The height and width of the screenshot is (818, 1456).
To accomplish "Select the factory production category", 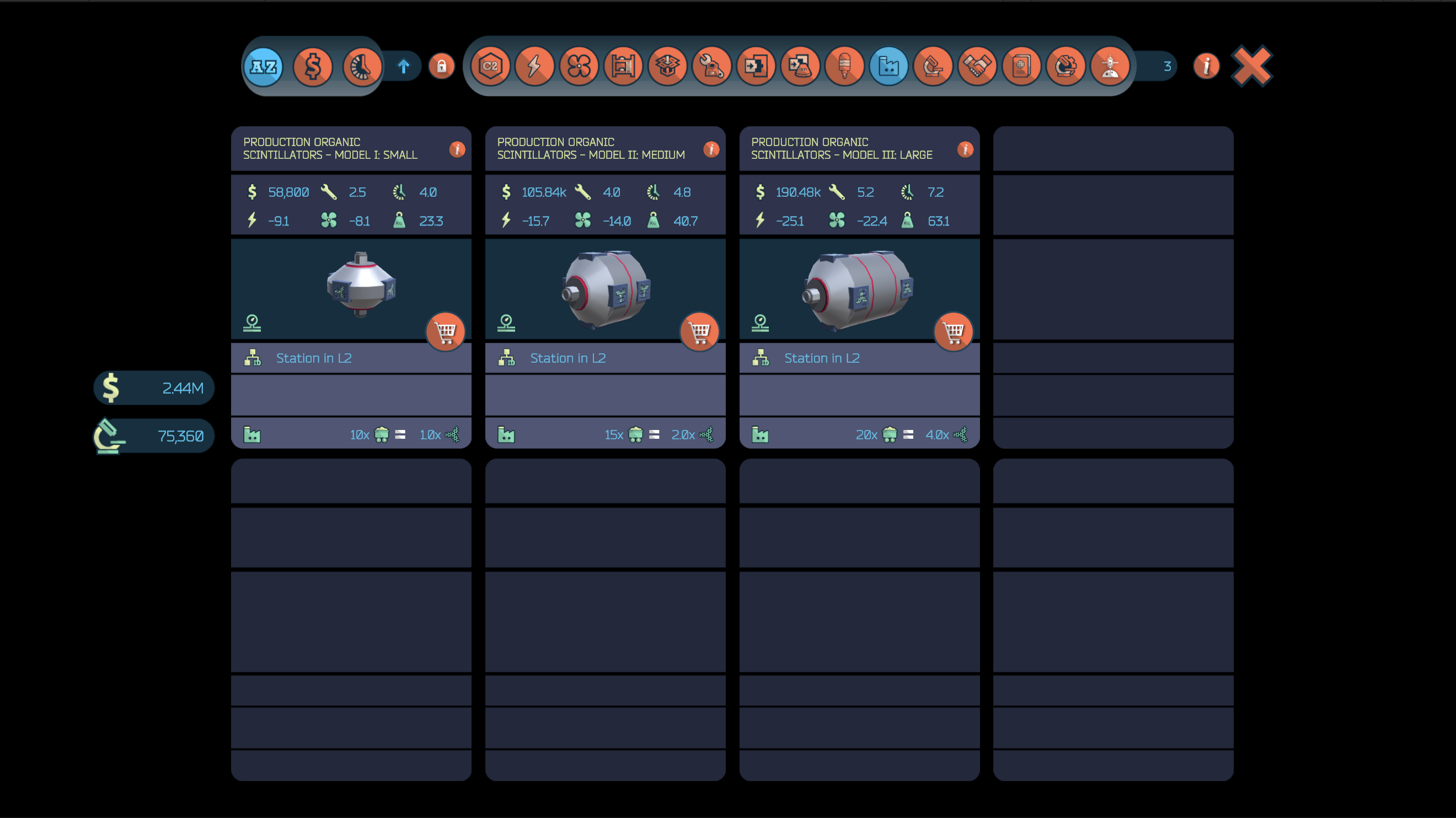I will click(x=888, y=66).
